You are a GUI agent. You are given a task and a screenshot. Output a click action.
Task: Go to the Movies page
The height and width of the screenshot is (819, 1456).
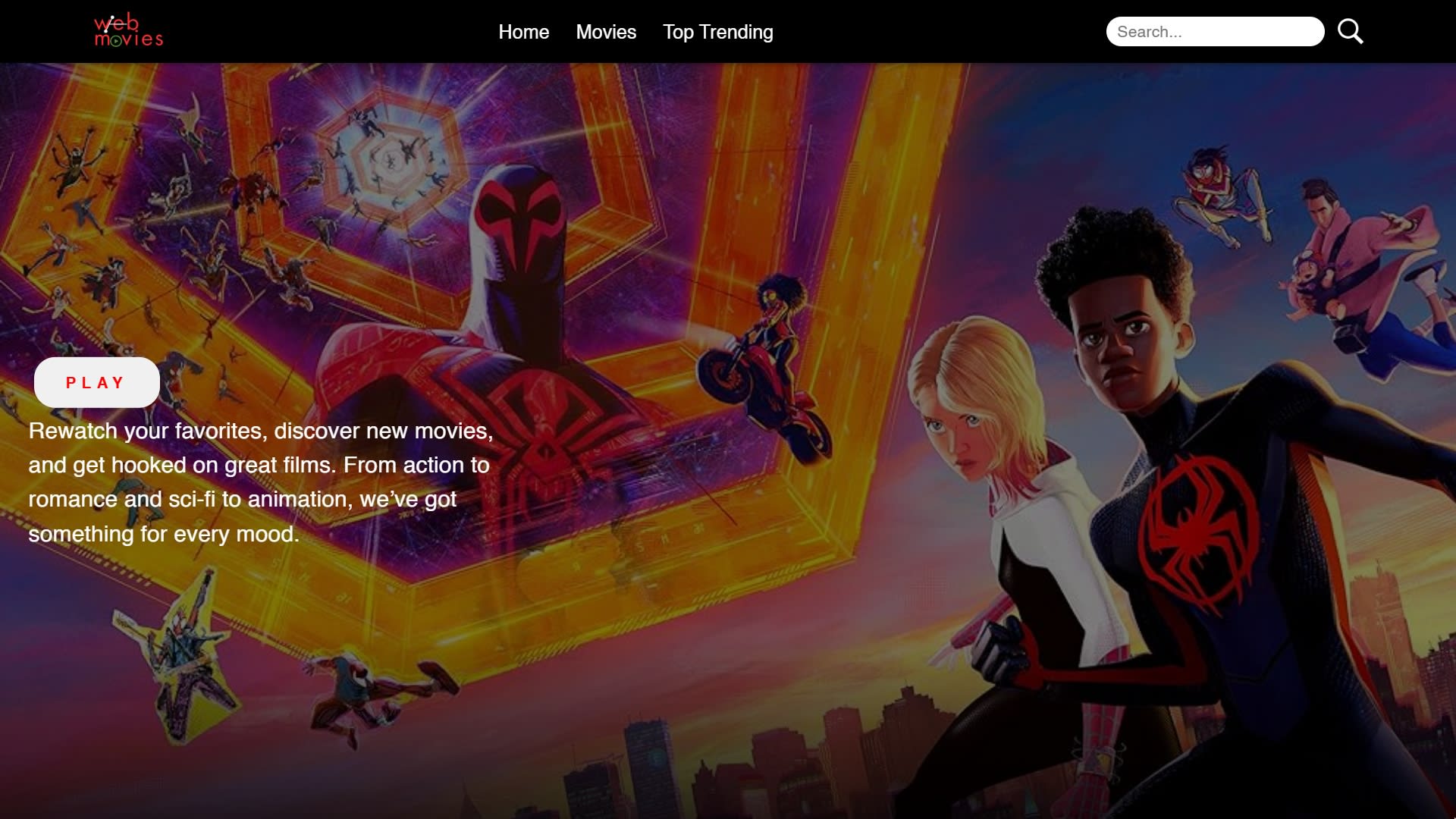[x=606, y=32]
